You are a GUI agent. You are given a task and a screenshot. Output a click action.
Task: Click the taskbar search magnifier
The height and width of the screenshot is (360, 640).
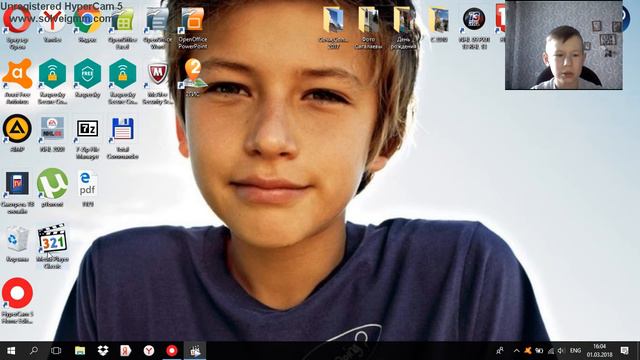pyautogui.click(x=34, y=351)
